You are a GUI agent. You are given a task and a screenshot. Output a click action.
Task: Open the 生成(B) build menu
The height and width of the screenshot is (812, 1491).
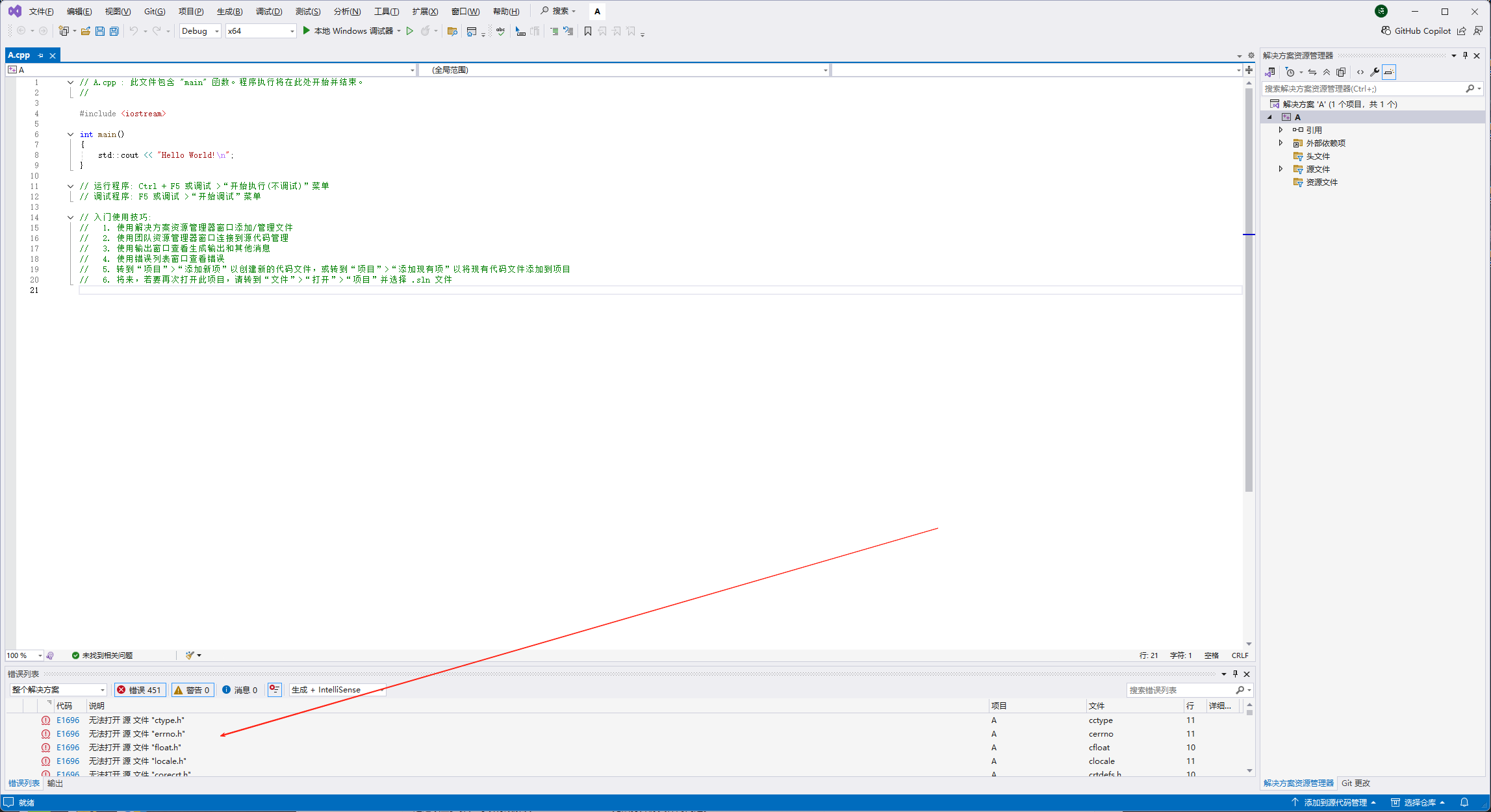229,11
